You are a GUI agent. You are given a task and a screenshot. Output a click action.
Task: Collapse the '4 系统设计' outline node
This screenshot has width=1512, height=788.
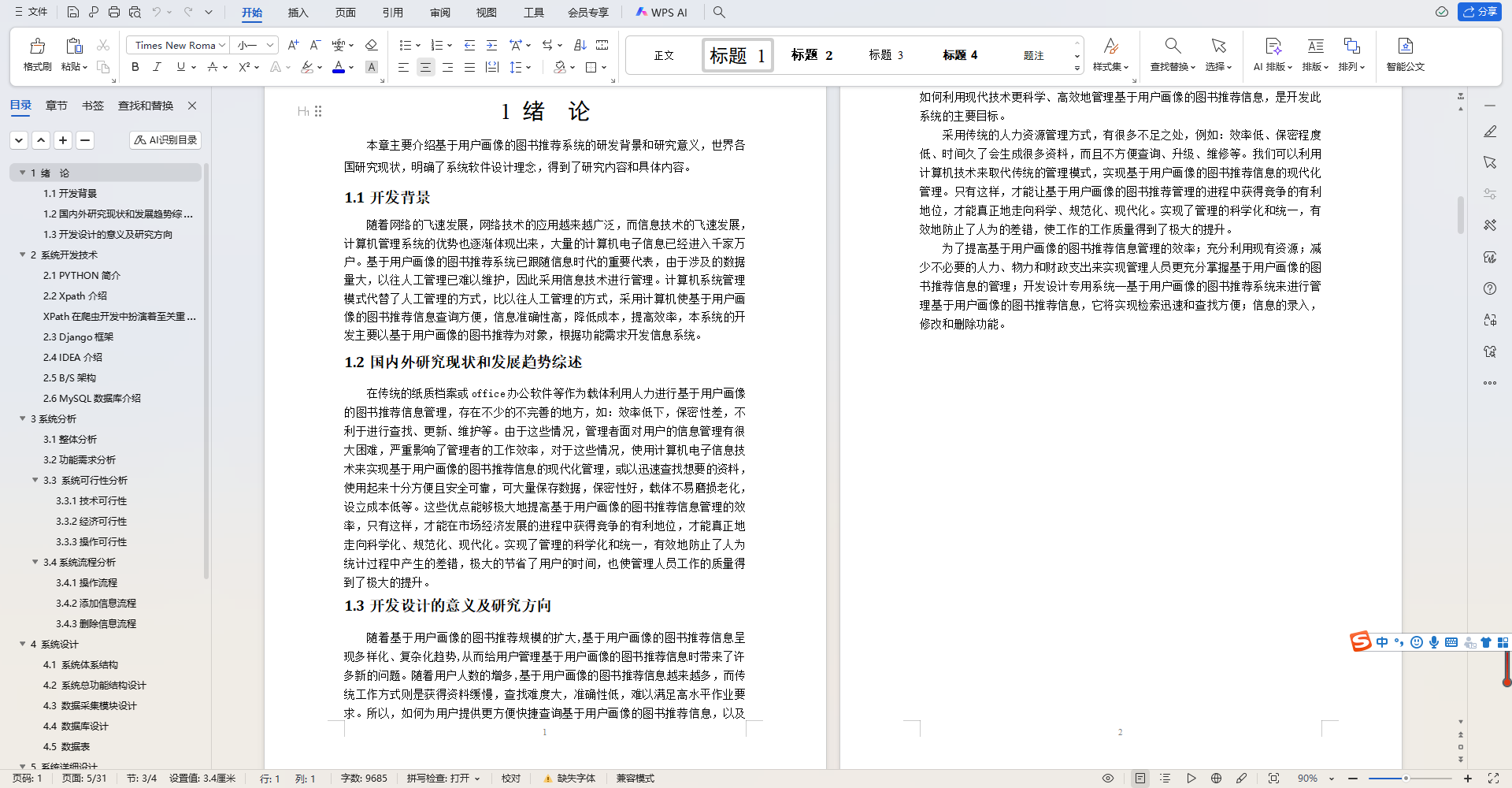pyautogui.click(x=23, y=644)
